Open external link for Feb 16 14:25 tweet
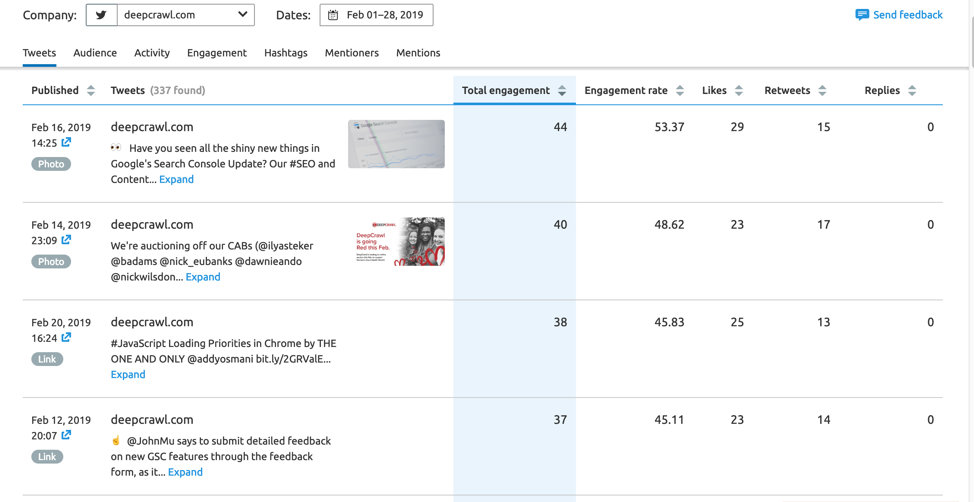Image resolution: width=974 pixels, height=502 pixels. point(66,142)
